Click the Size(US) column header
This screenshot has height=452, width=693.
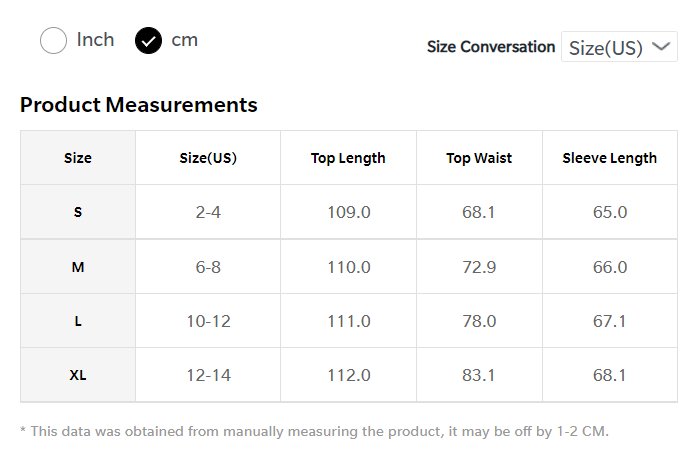point(208,158)
